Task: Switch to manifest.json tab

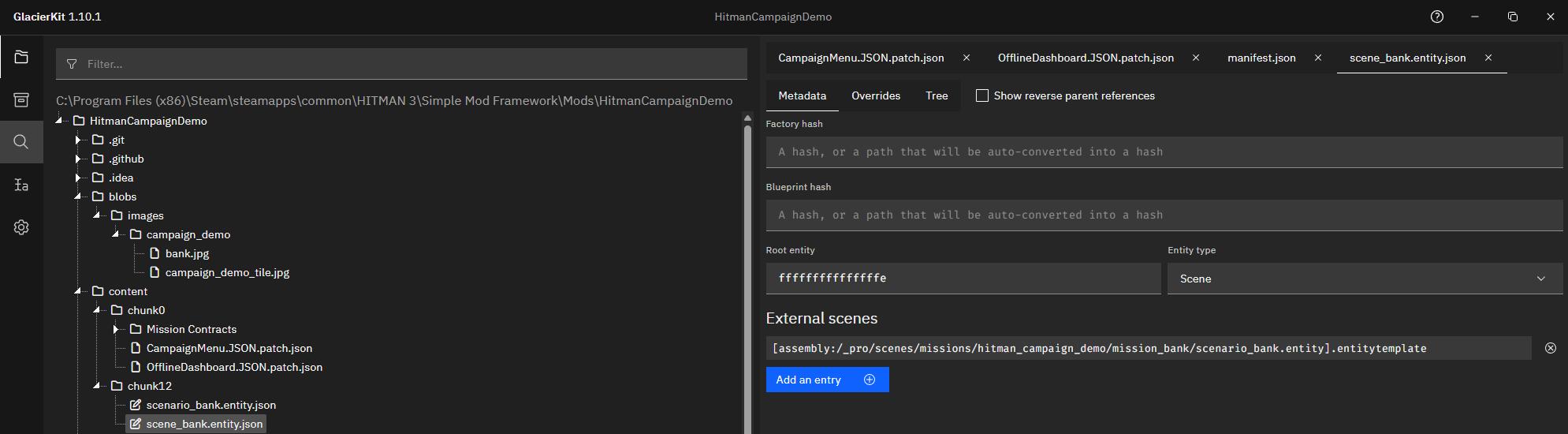Action: (x=1261, y=58)
